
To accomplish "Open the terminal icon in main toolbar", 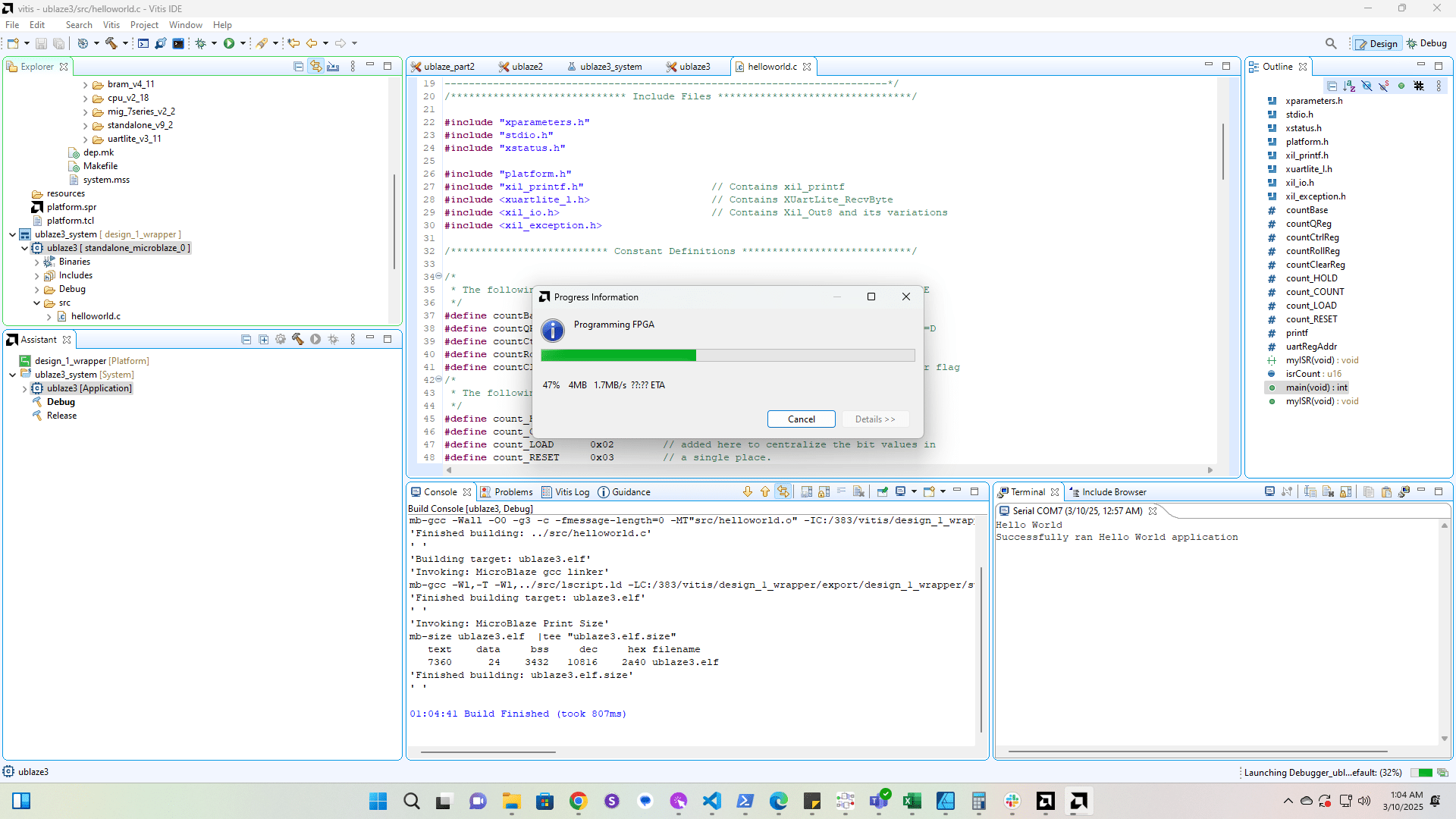I will [178, 43].
